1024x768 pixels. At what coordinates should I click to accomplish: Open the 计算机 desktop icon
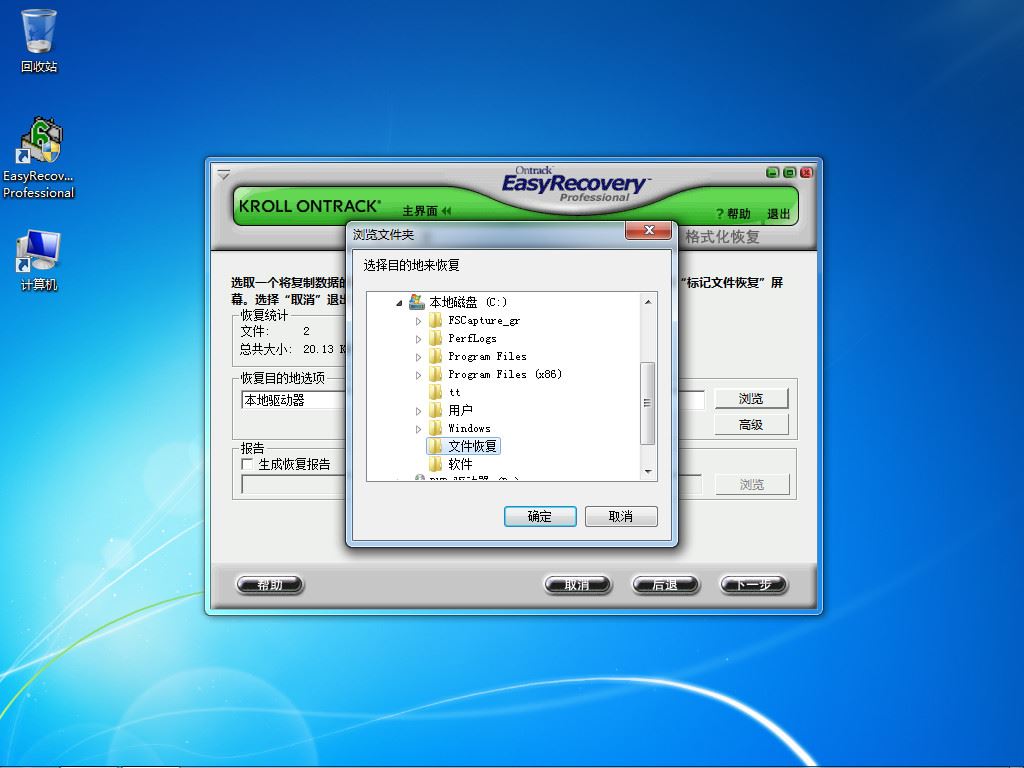39,260
